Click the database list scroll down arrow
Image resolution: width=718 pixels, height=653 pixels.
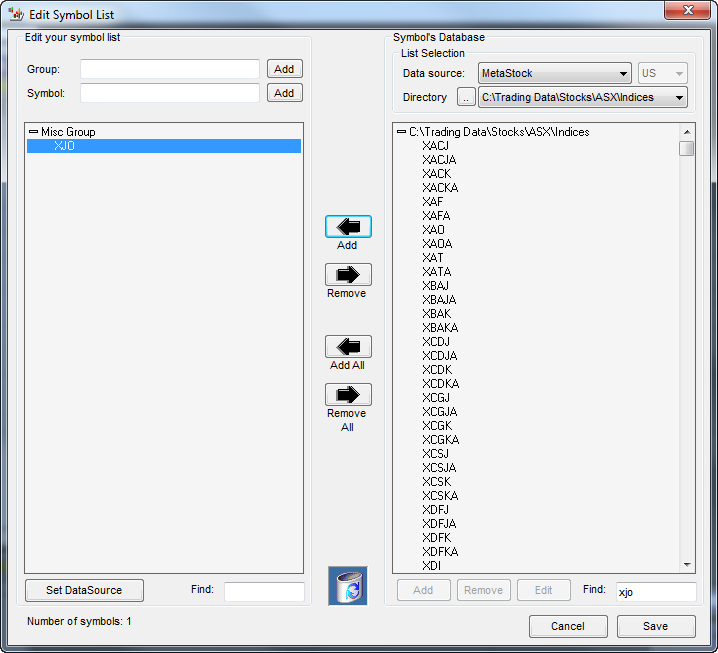(x=687, y=565)
